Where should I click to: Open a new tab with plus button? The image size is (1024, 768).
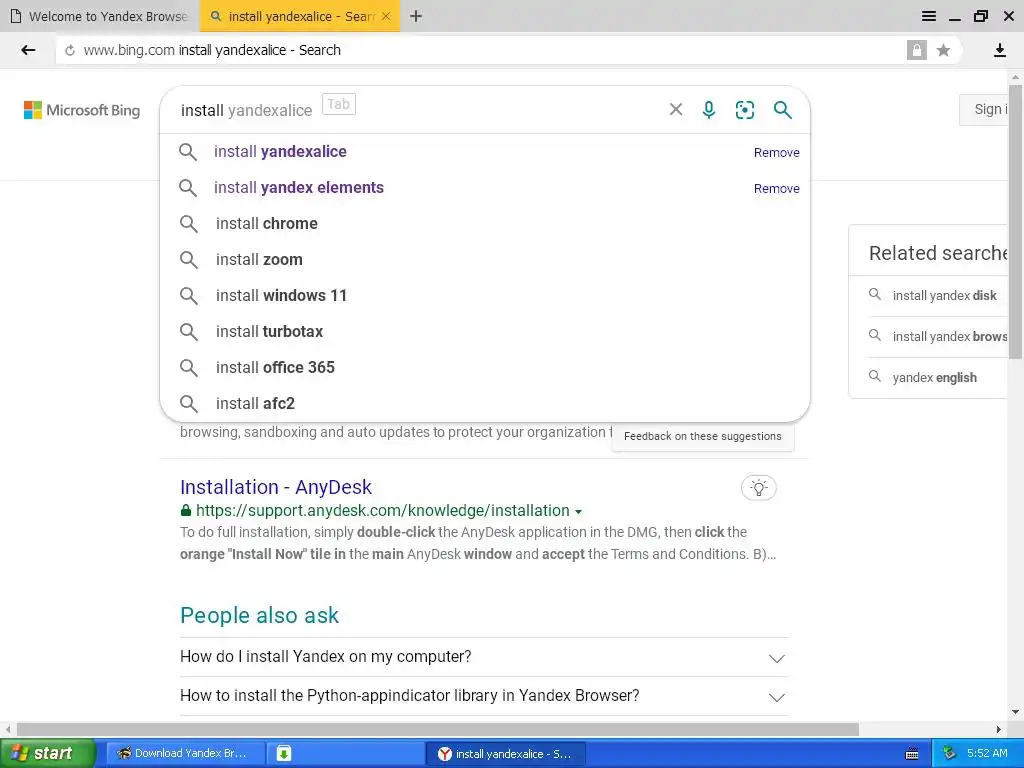(x=416, y=16)
